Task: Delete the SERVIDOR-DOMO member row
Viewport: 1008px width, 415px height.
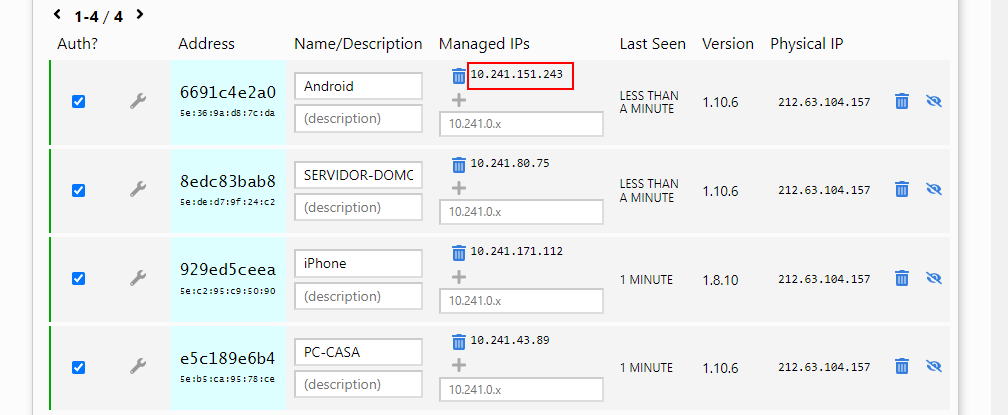Action: point(901,190)
